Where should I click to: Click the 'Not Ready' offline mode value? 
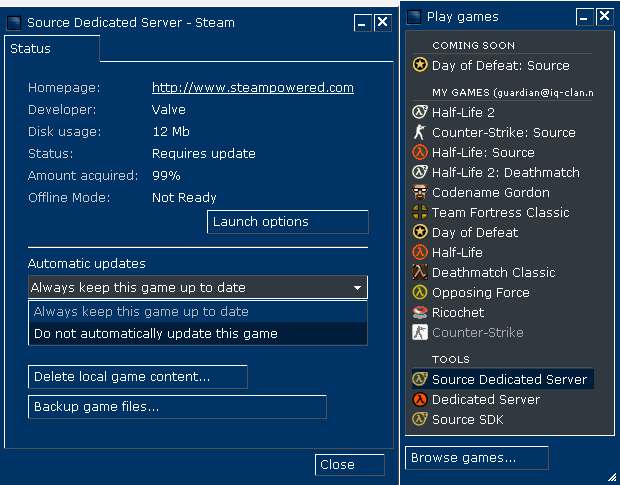click(x=184, y=197)
